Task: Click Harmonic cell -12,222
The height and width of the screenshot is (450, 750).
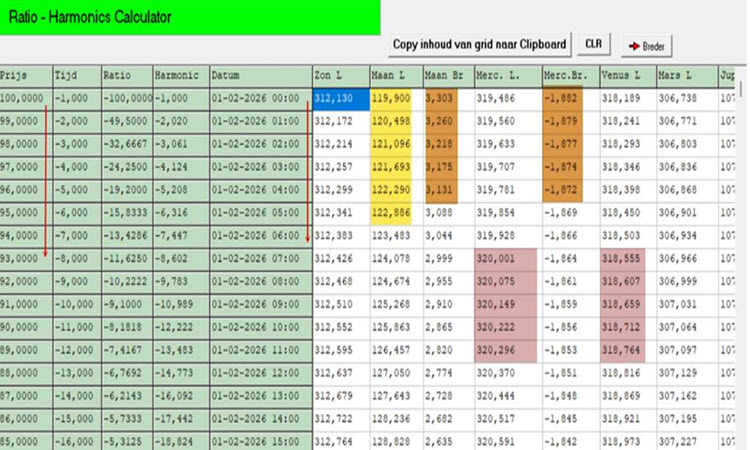Action: pos(181,328)
